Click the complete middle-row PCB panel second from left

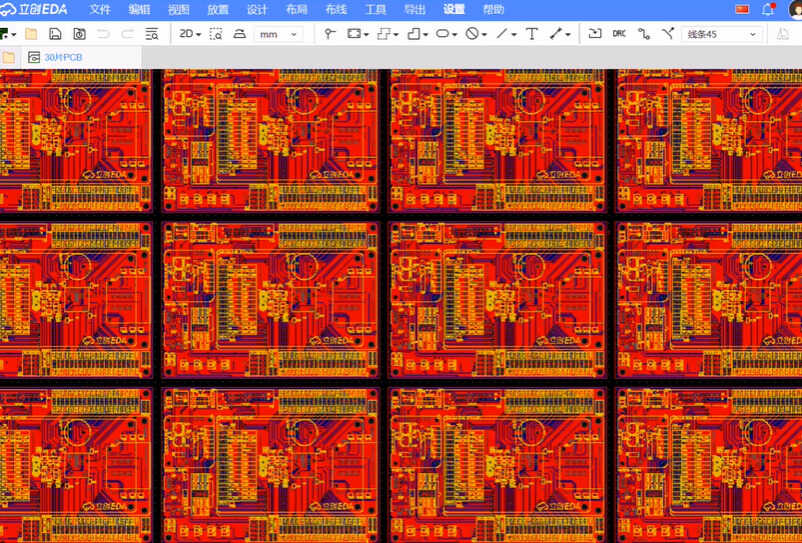click(x=271, y=300)
